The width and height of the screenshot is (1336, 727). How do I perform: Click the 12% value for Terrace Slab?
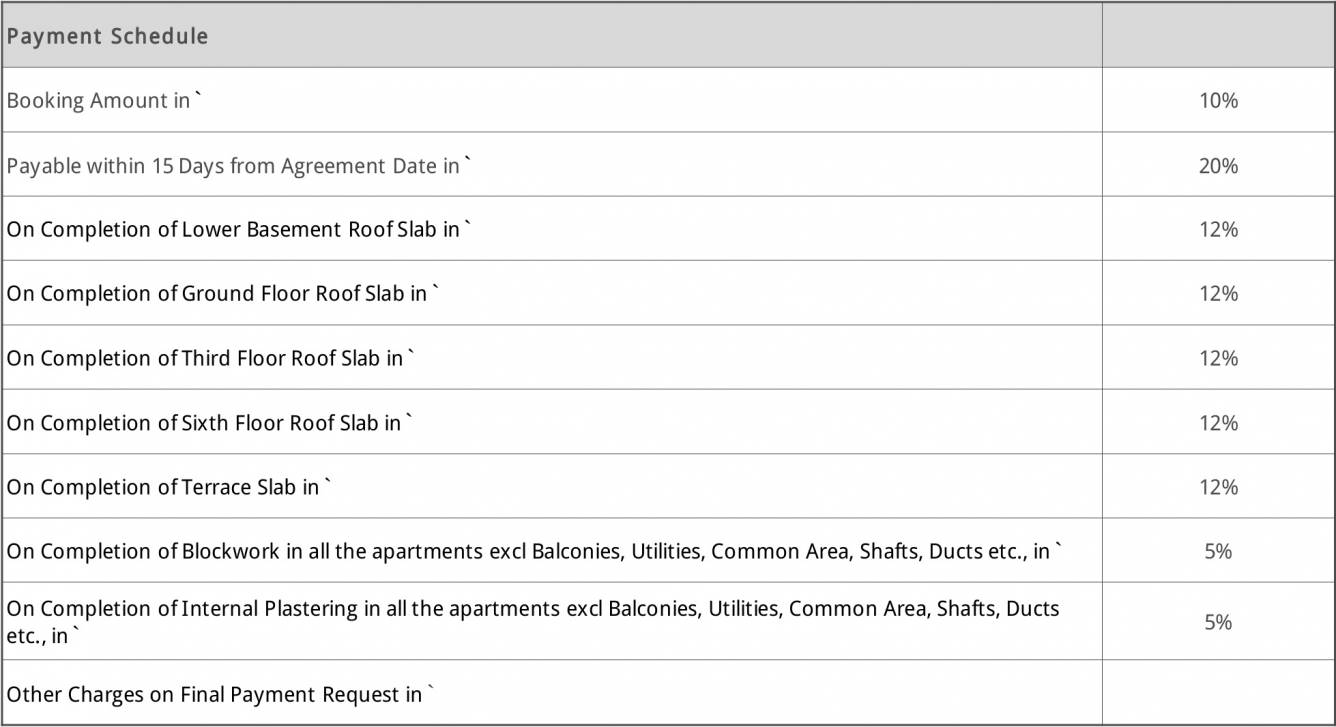tap(1218, 487)
